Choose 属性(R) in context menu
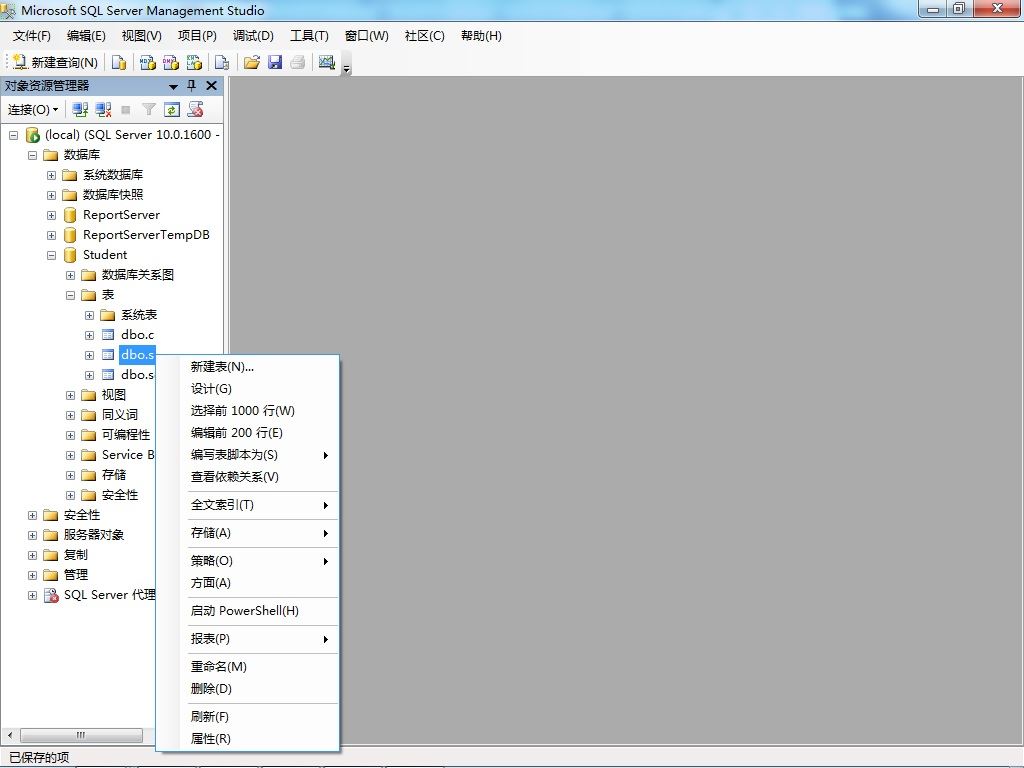This screenshot has height=768, width=1024. tap(259, 739)
